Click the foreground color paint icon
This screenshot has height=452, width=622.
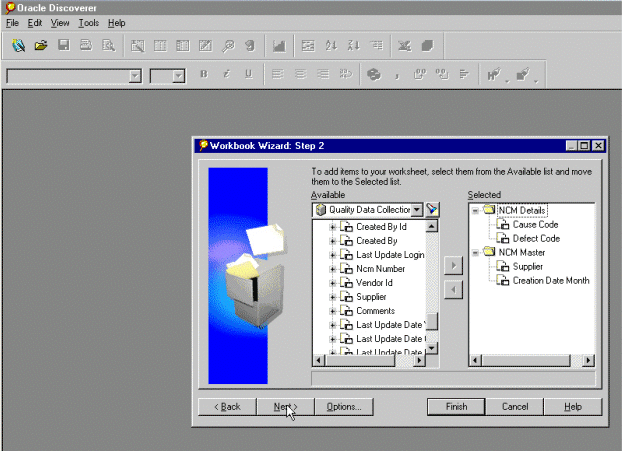tap(493, 75)
